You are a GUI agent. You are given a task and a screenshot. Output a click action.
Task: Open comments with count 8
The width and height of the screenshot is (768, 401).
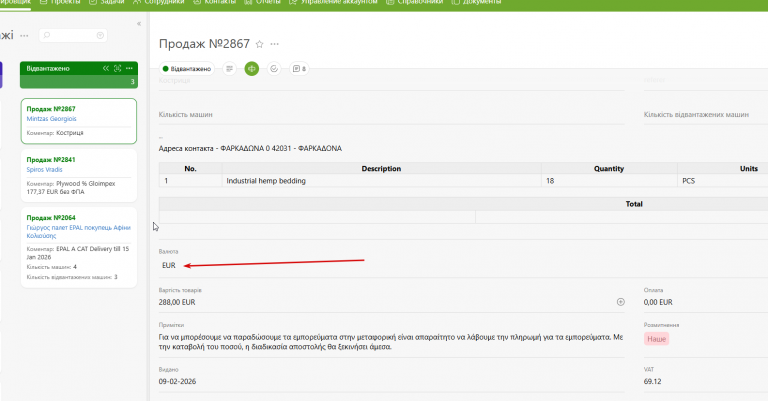pyautogui.click(x=299, y=69)
